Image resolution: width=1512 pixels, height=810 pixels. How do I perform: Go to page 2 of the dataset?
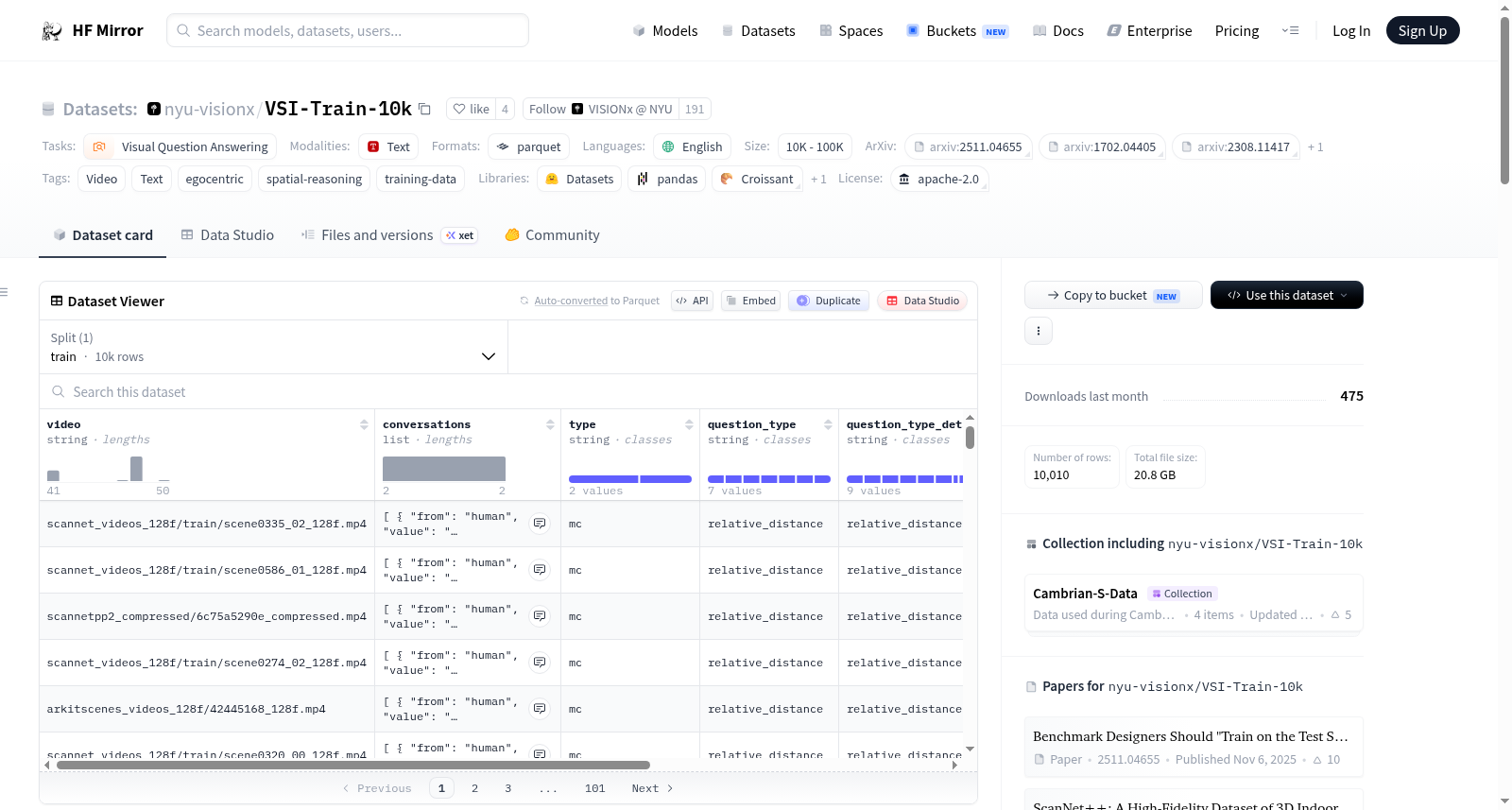tap(474, 788)
